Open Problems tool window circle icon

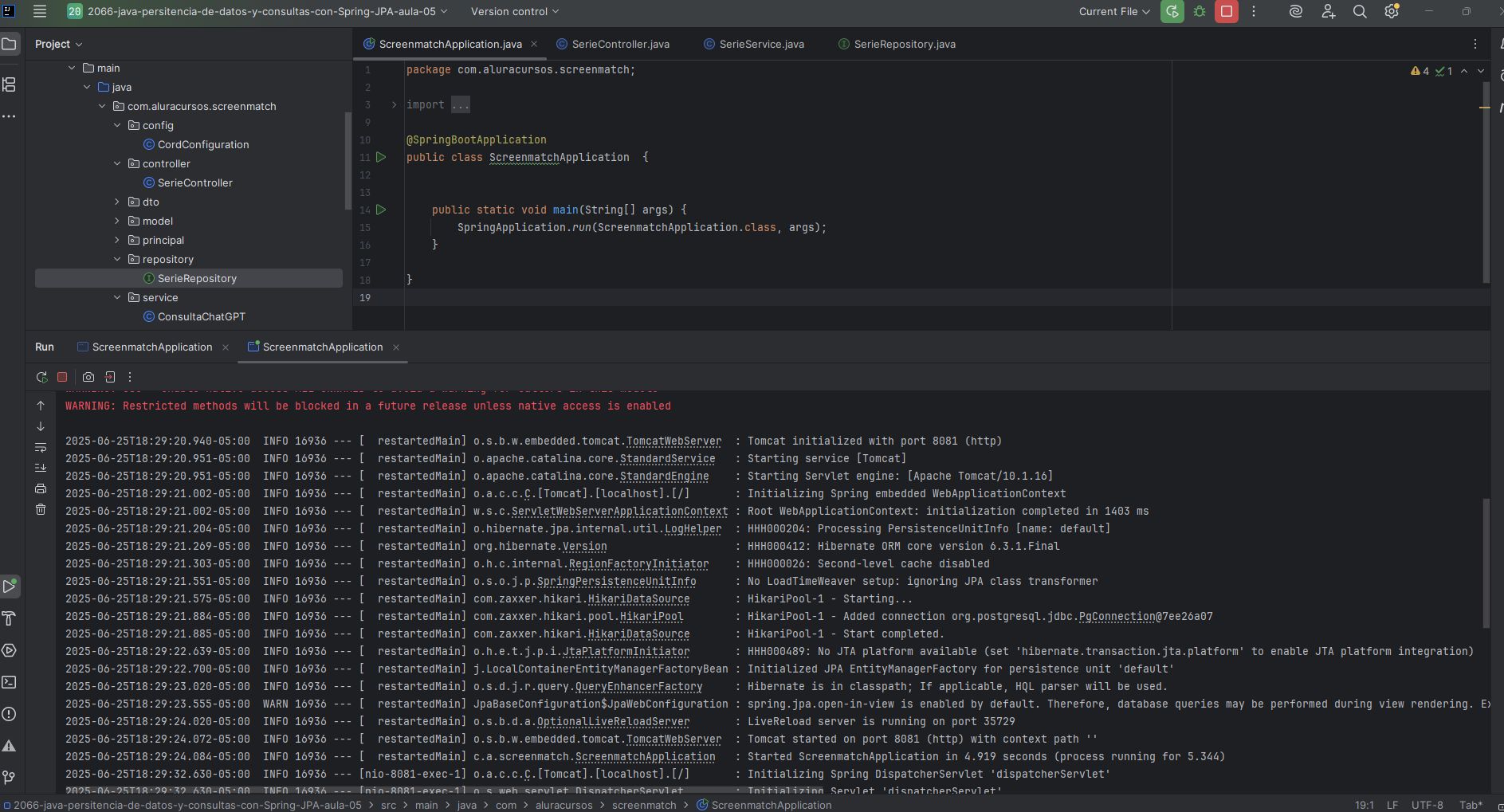click(10, 714)
